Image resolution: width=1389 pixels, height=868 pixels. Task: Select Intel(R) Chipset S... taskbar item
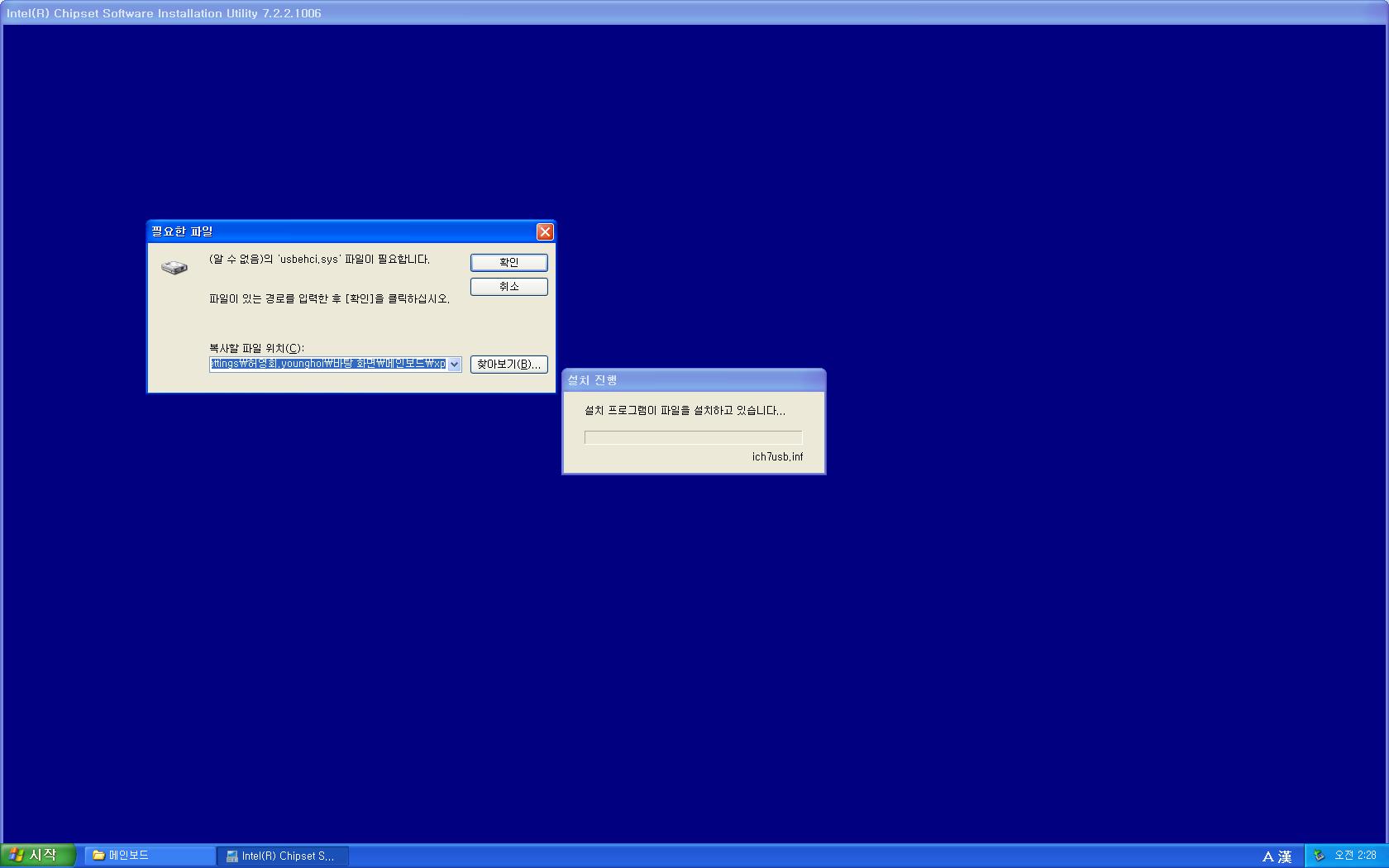(282, 856)
